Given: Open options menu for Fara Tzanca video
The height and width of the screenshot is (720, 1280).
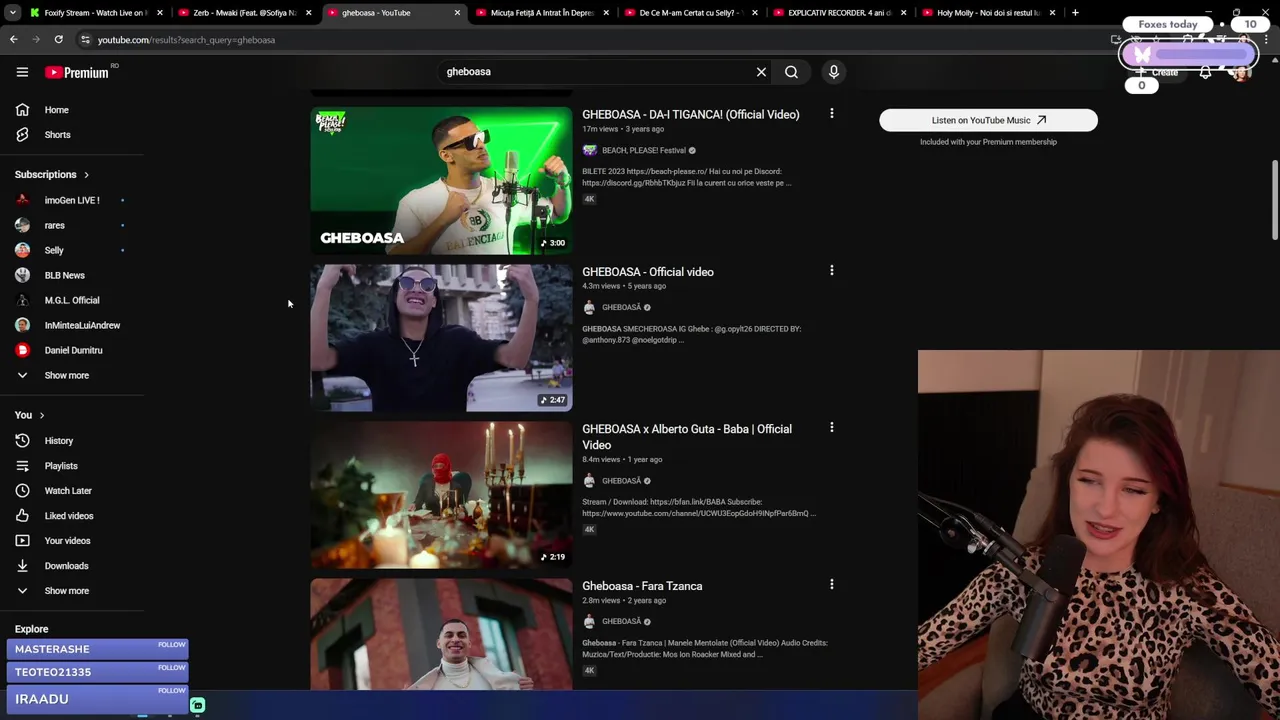Looking at the screenshot, I should coord(831,585).
